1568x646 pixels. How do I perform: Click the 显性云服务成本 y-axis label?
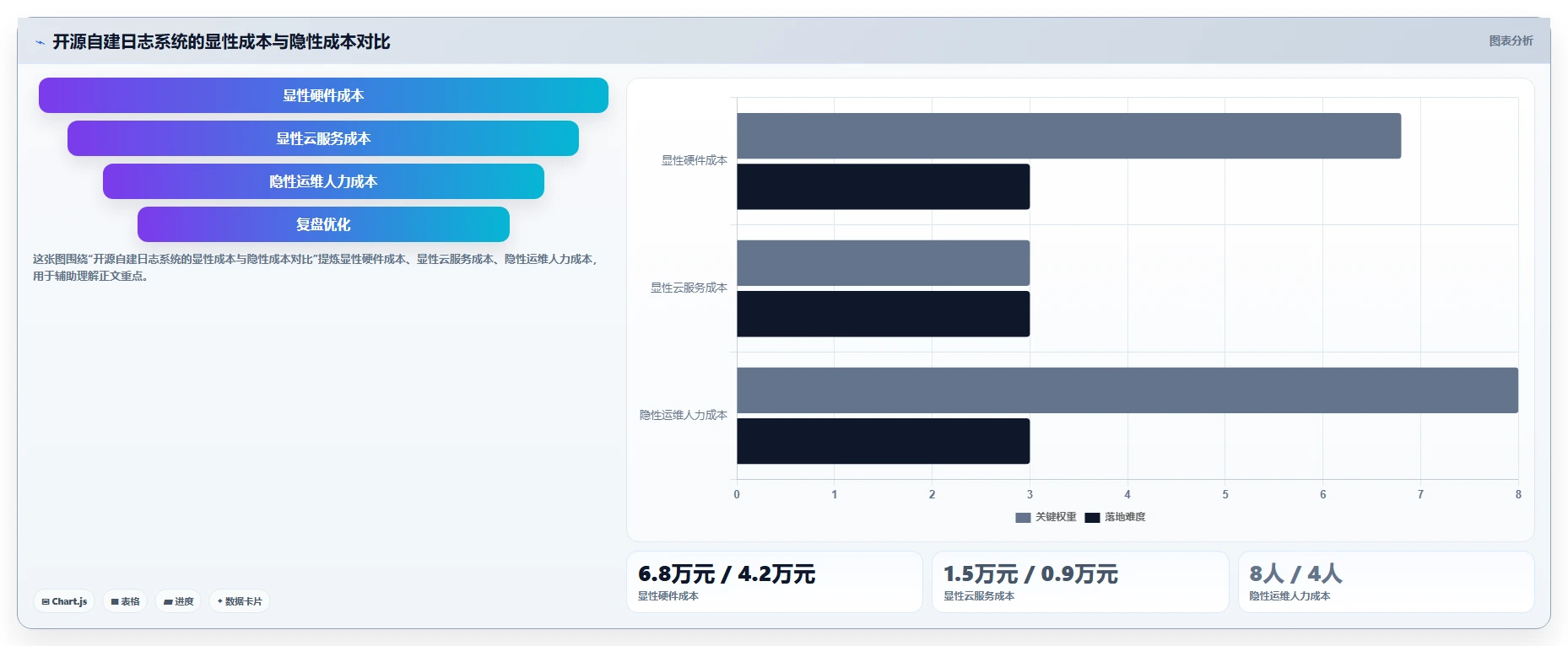(x=689, y=288)
